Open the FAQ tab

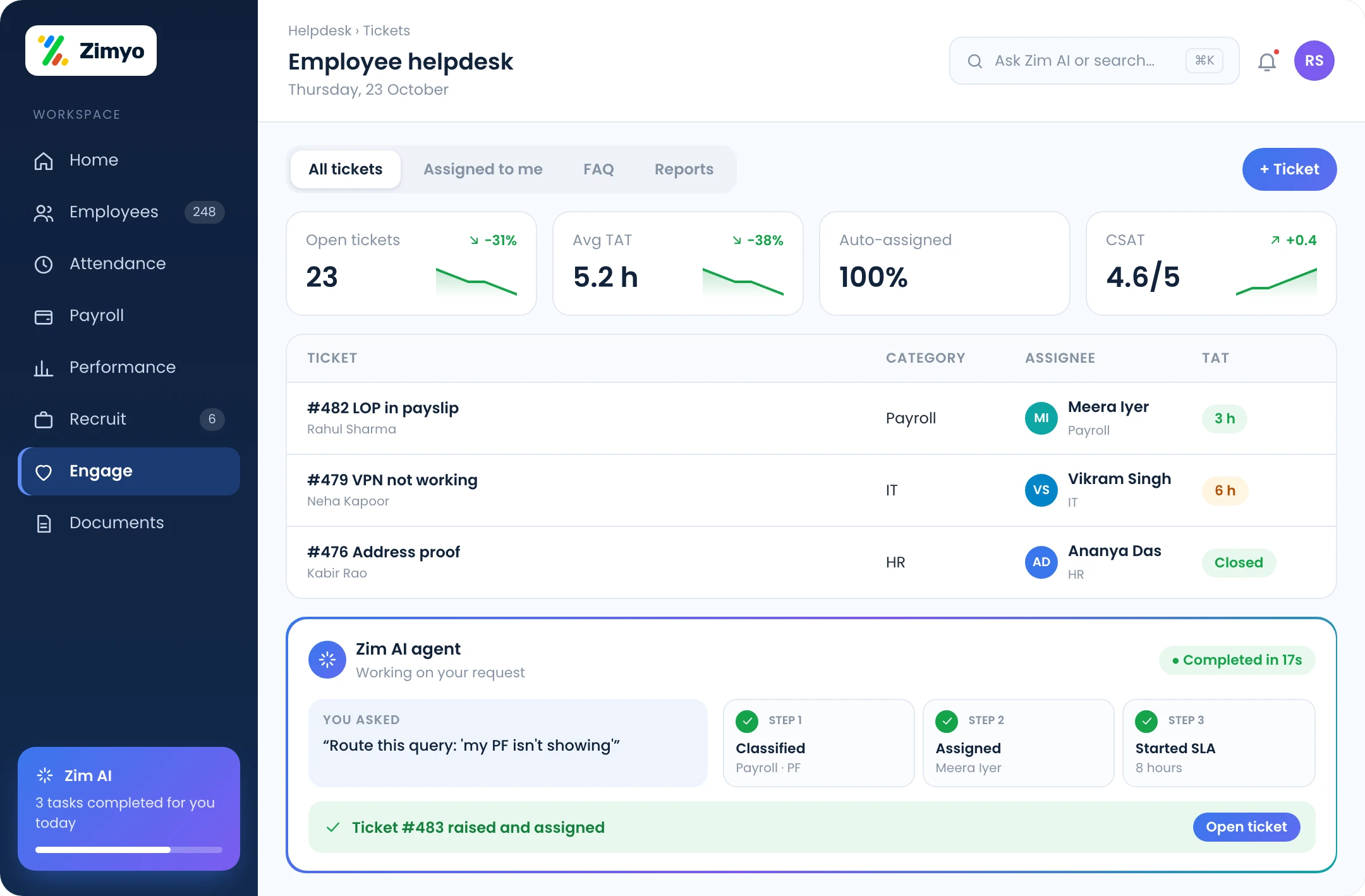tap(598, 169)
